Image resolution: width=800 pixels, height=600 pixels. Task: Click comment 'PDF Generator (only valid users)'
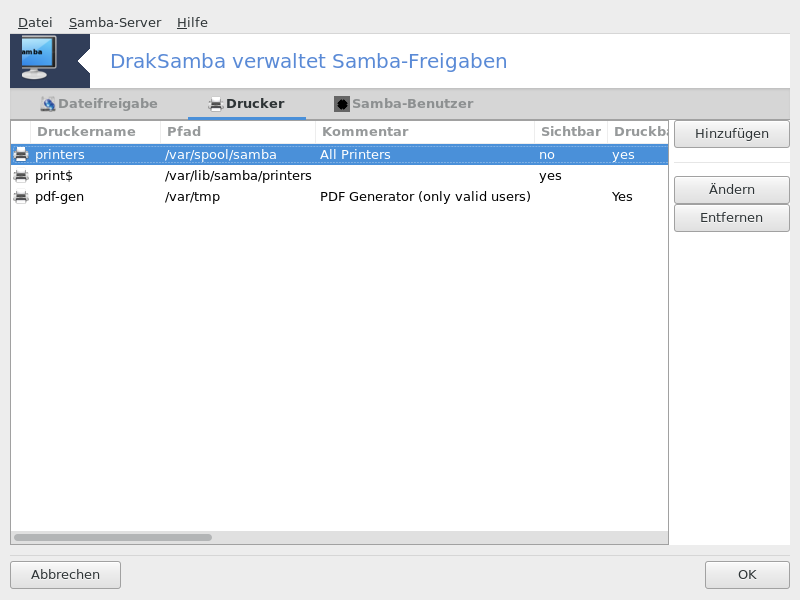click(x=426, y=197)
